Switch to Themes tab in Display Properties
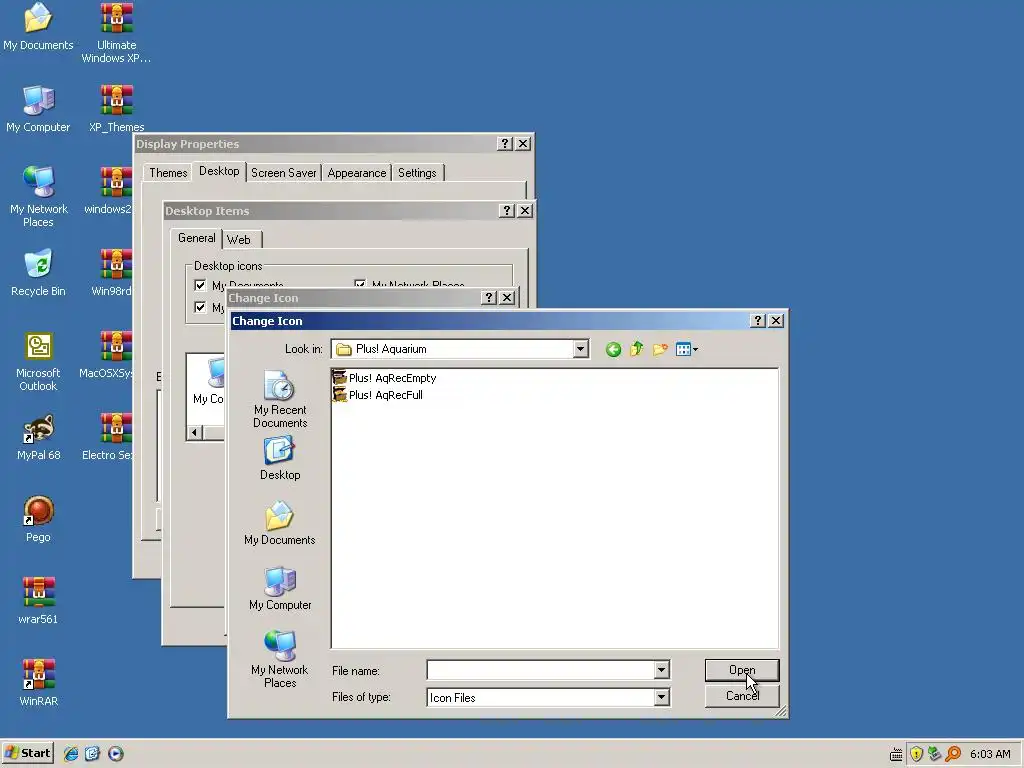The width and height of the screenshot is (1024, 768). [168, 173]
